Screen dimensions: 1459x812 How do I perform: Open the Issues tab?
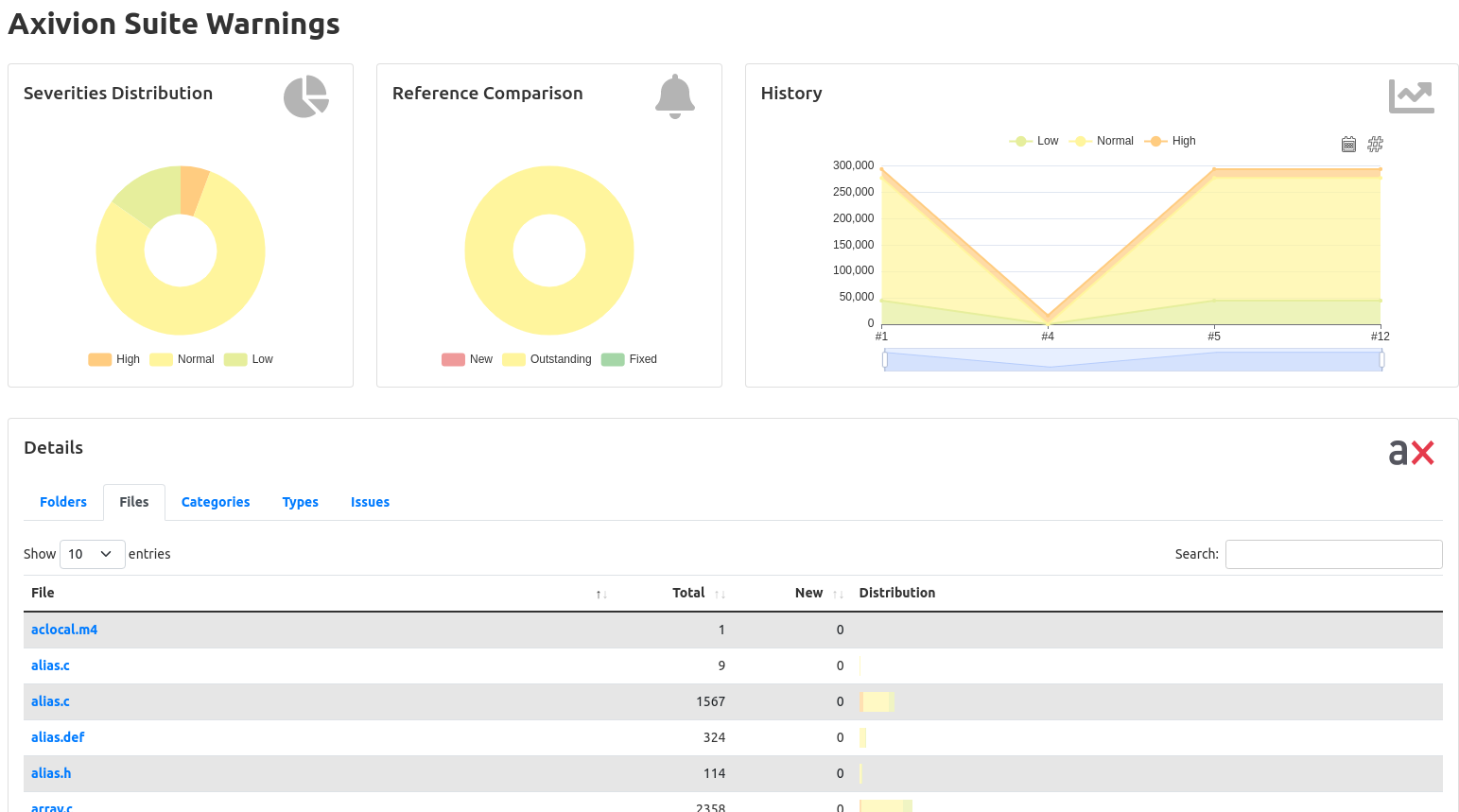[370, 502]
